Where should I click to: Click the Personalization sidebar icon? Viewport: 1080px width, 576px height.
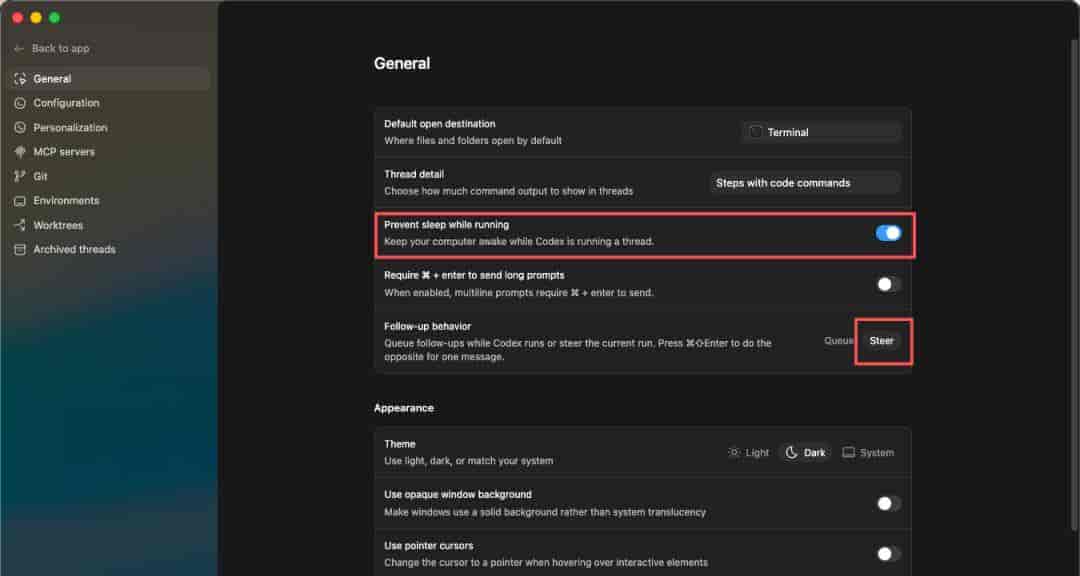click(x=20, y=128)
